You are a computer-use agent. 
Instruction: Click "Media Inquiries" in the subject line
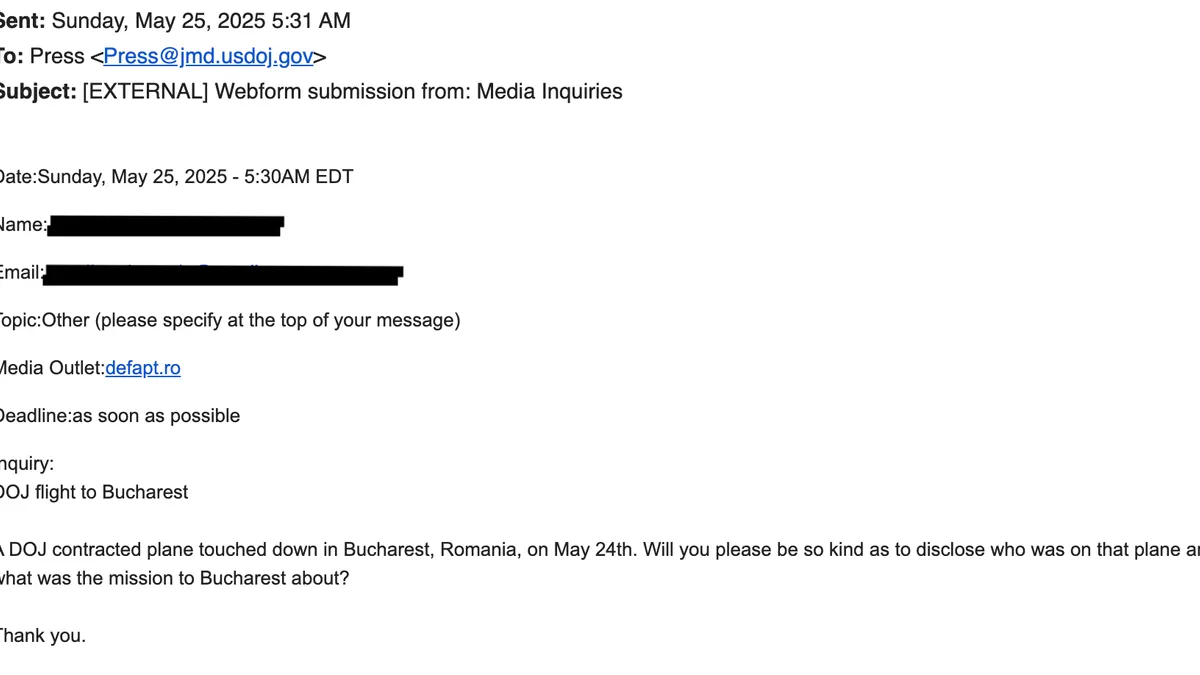549,92
